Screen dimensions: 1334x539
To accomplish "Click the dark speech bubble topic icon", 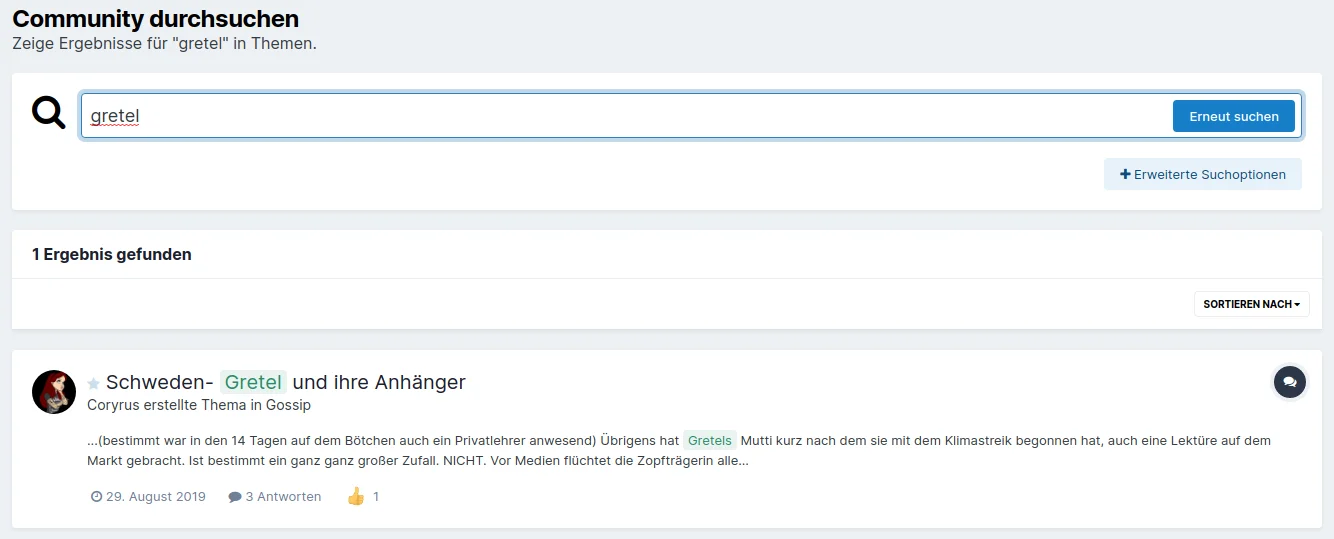I will tap(1289, 382).
